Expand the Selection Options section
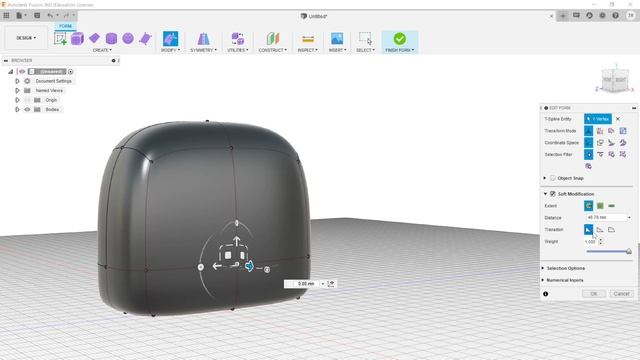Screen dimensions: 640x360 click(x=543, y=268)
